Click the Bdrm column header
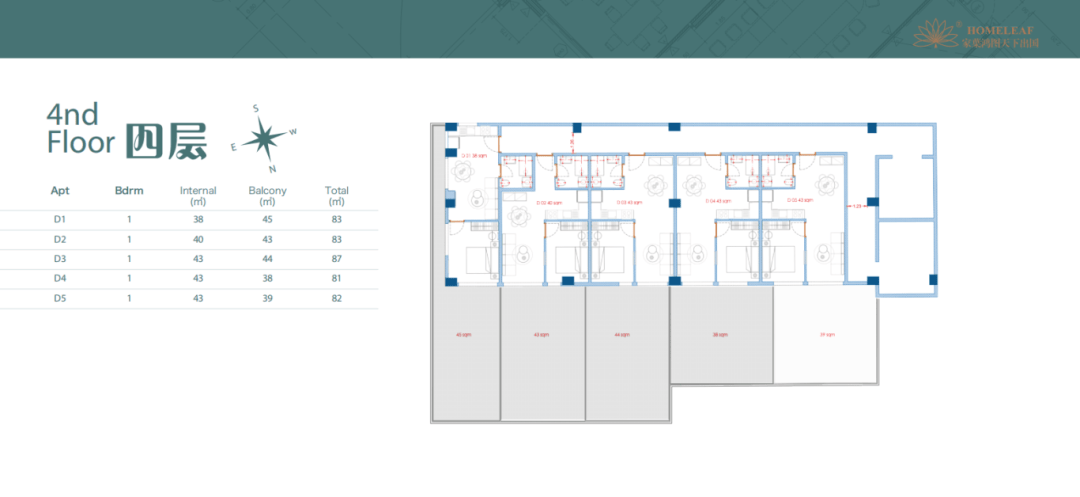1080x497 pixels. [129, 190]
